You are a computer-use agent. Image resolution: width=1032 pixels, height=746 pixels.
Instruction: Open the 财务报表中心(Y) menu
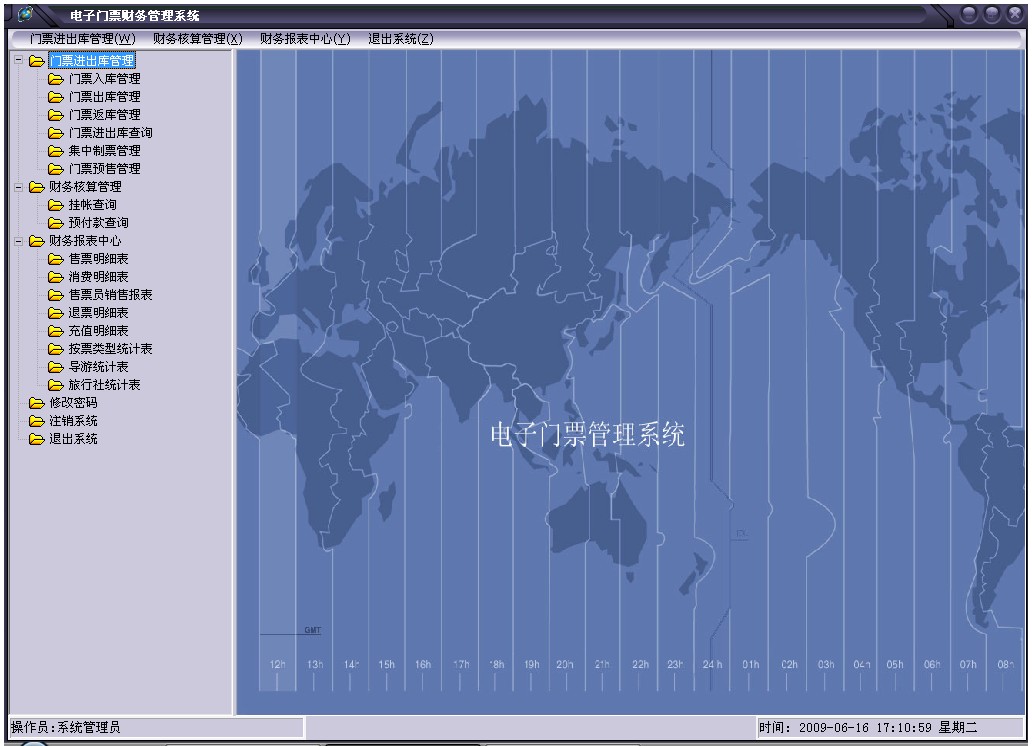(305, 39)
